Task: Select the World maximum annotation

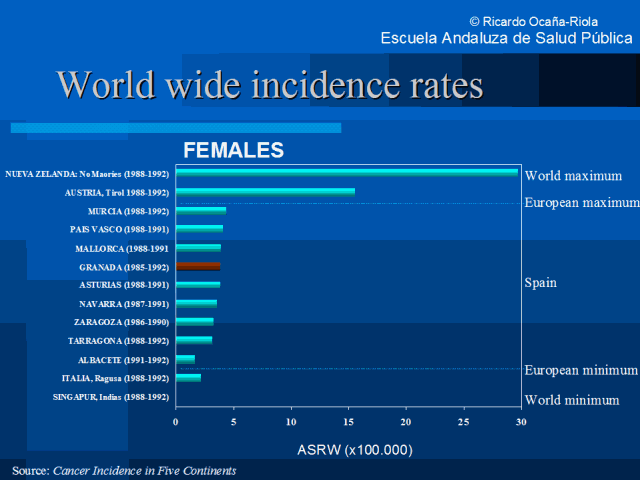Action: (573, 175)
